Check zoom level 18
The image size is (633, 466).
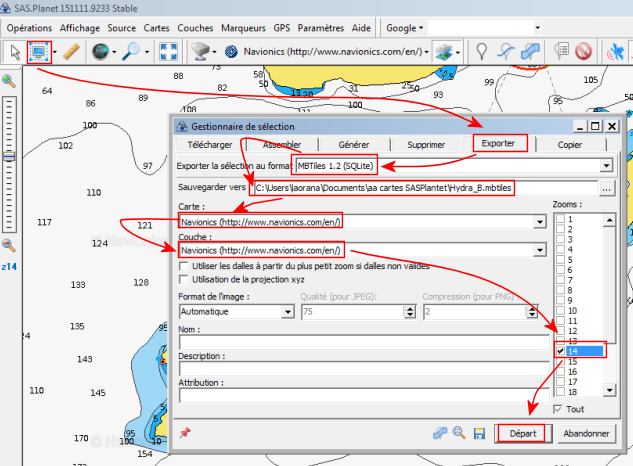click(x=560, y=392)
